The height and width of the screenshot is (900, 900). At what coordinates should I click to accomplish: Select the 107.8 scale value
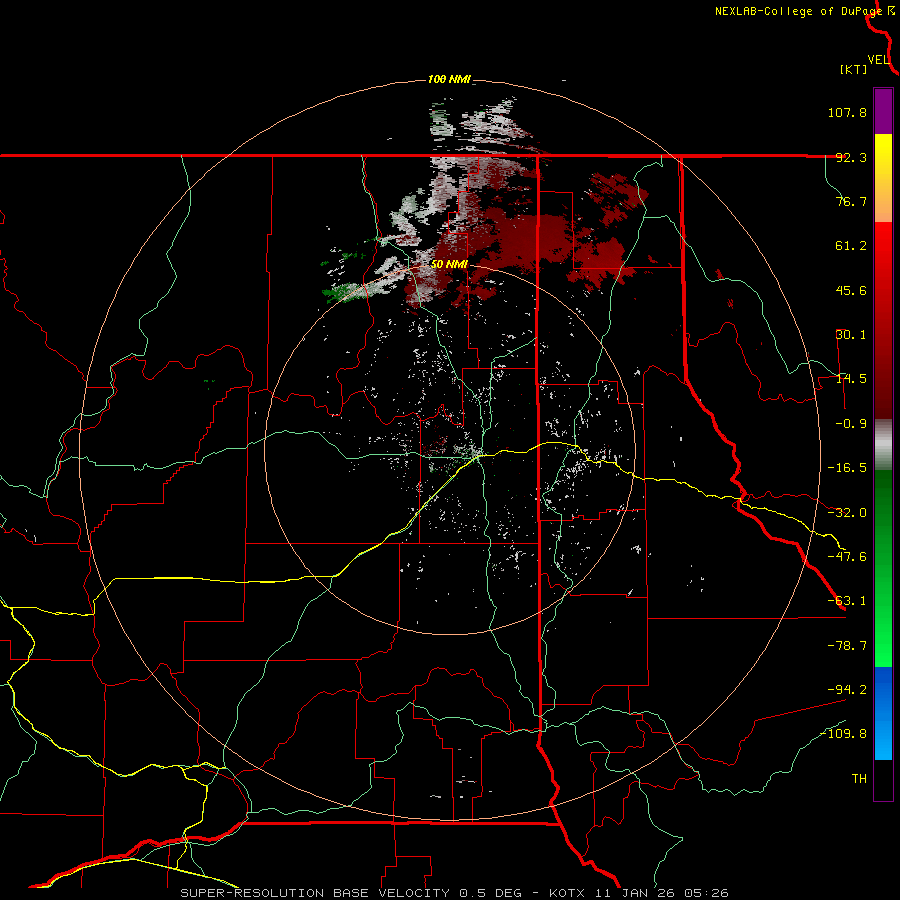tap(847, 112)
